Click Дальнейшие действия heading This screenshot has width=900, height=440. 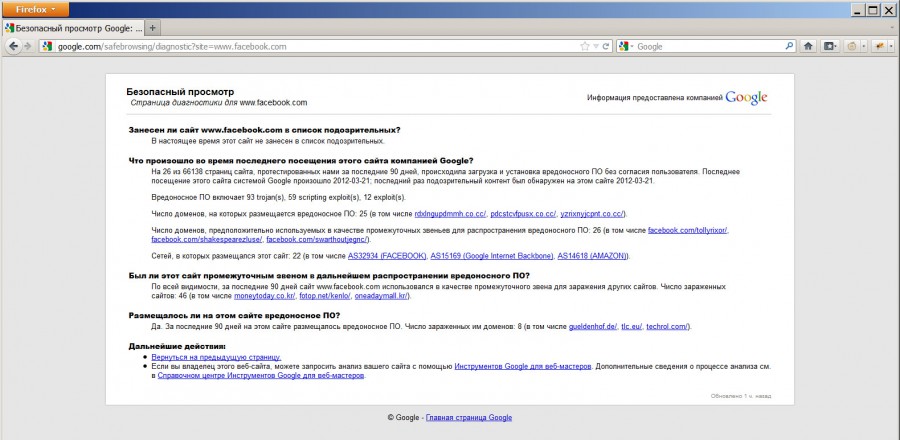click(177, 346)
